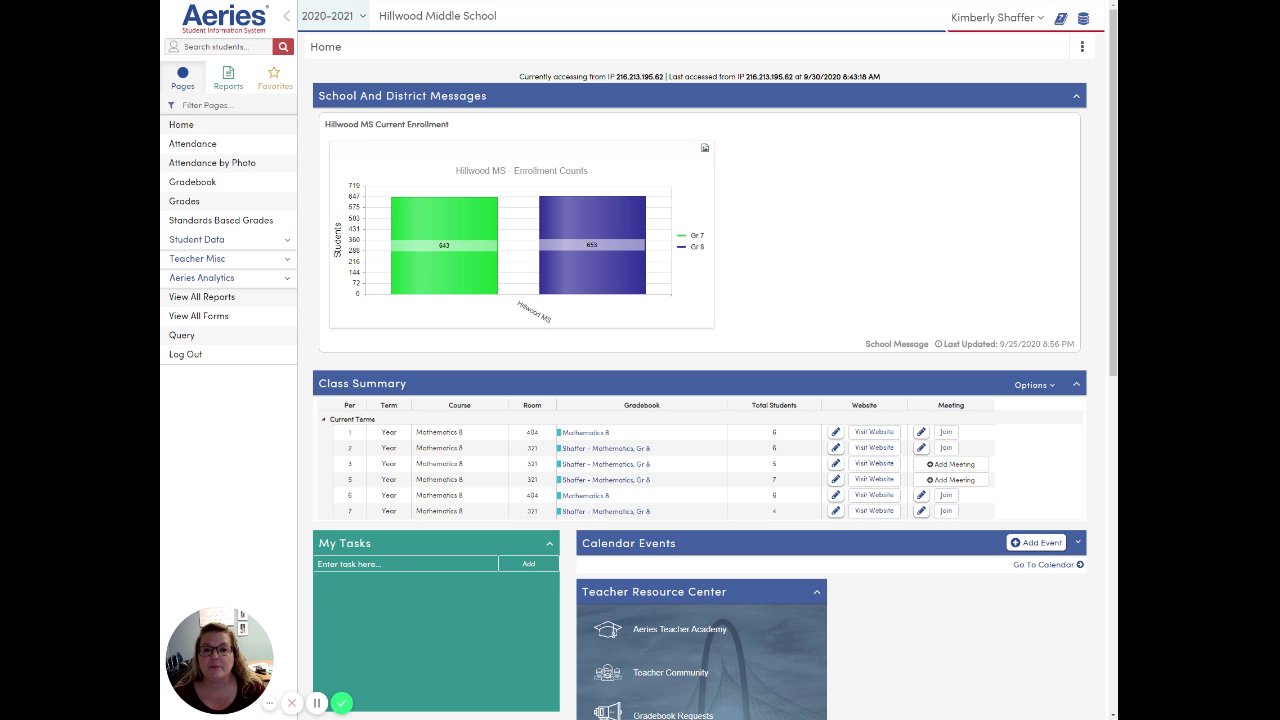The image size is (1280, 720).
Task: Click the Gradebook Requests megaphone icon
Action: pos(608,712)
